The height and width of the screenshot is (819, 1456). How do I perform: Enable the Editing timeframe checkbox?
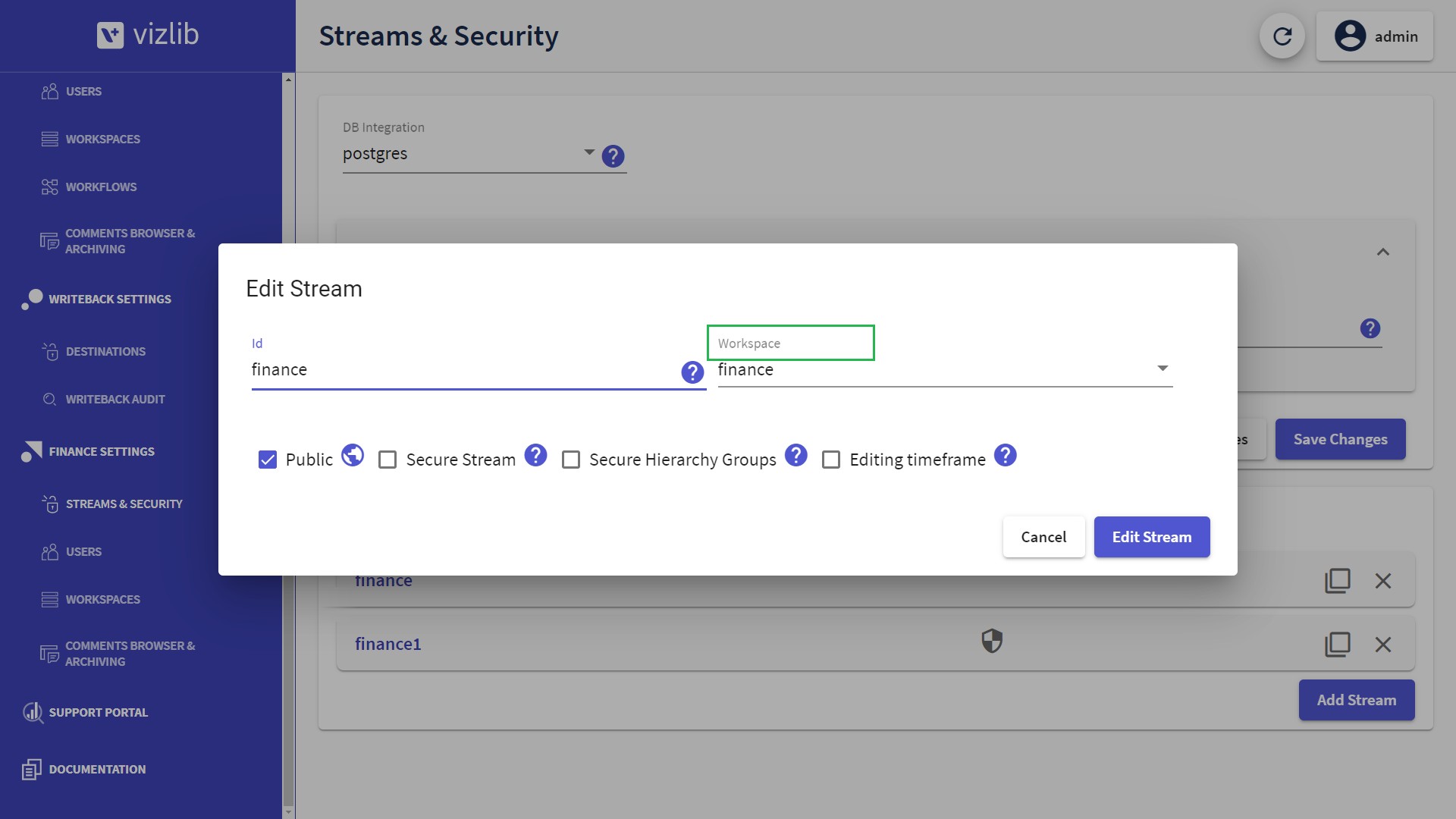(x=831, y=460)
